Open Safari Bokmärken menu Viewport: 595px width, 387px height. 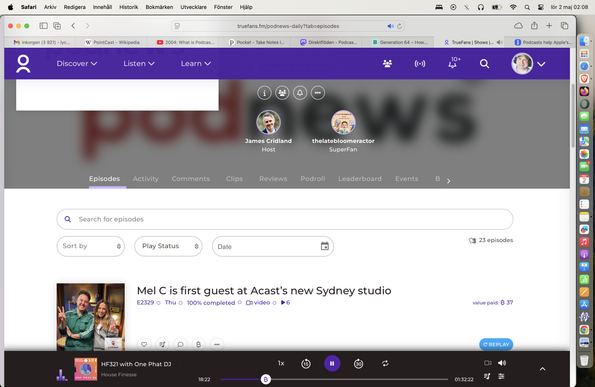(159, 7)
